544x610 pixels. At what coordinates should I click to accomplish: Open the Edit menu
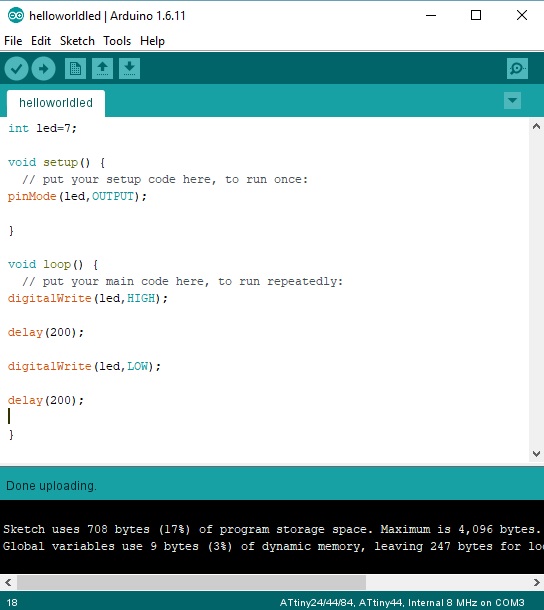click(x=41, y=41)
